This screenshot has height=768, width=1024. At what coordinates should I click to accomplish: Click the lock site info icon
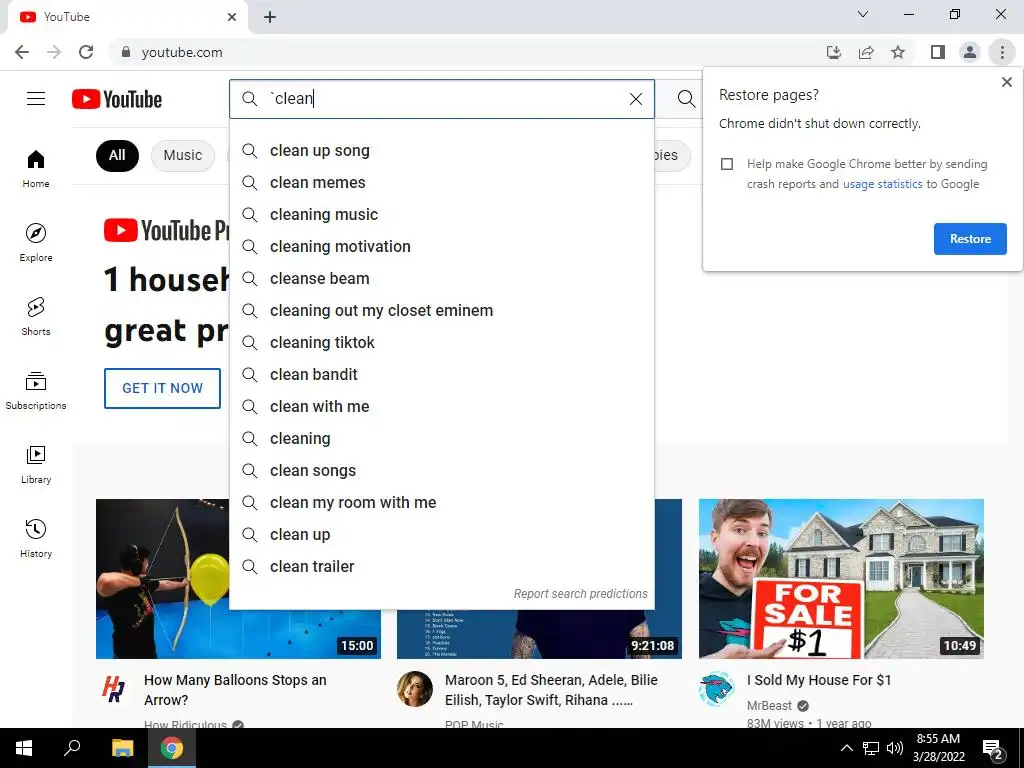[126, 52]
